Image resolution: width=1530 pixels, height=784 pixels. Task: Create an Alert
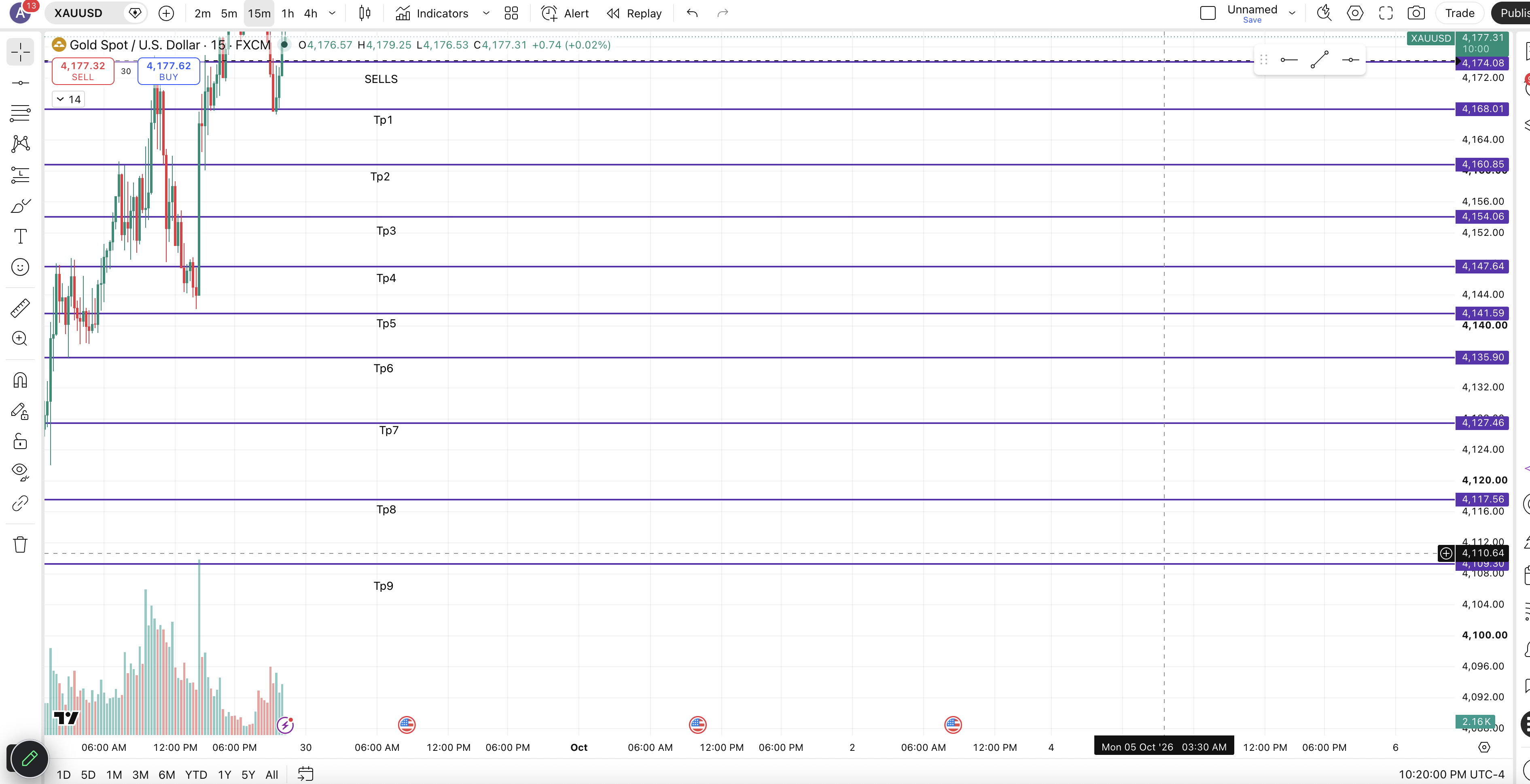[x=566, y=13]
